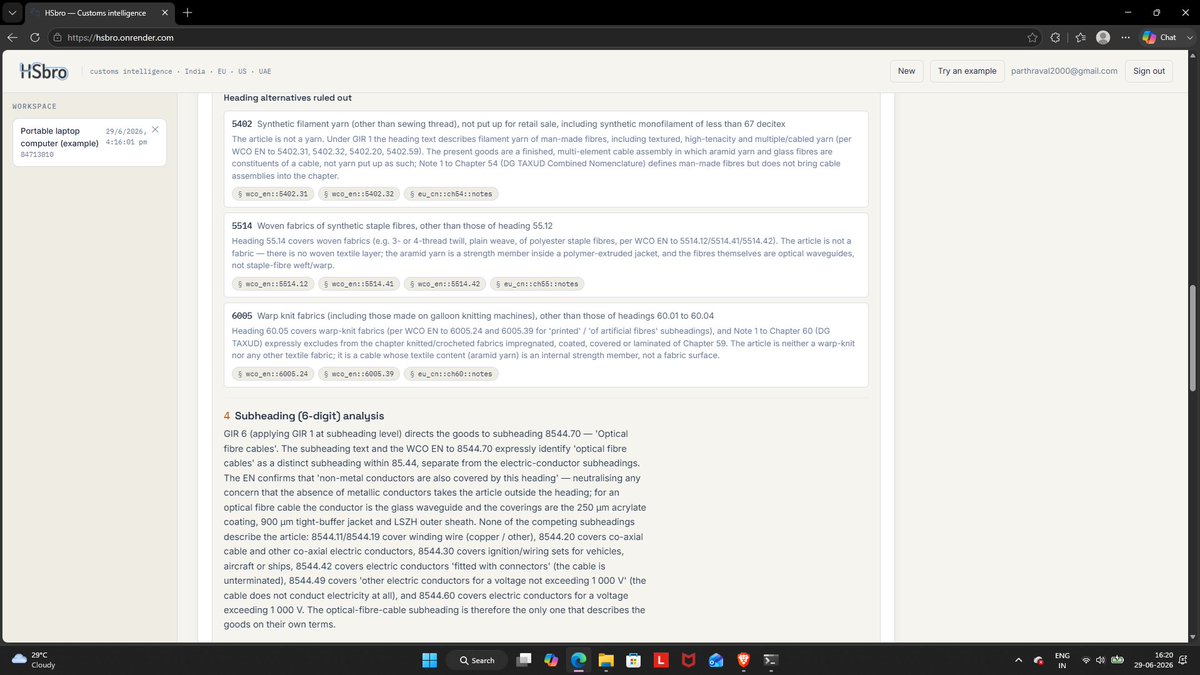Open Task View on taskbar
This screenshot has height=675, width=1200.
pos(523,660)
